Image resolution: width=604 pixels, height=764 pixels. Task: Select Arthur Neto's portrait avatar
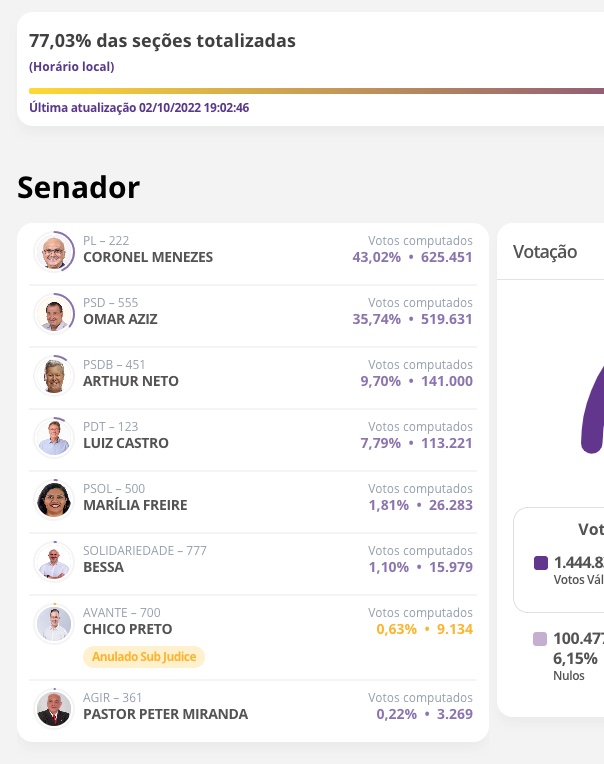pyautogui.click(x=53, y=375)
